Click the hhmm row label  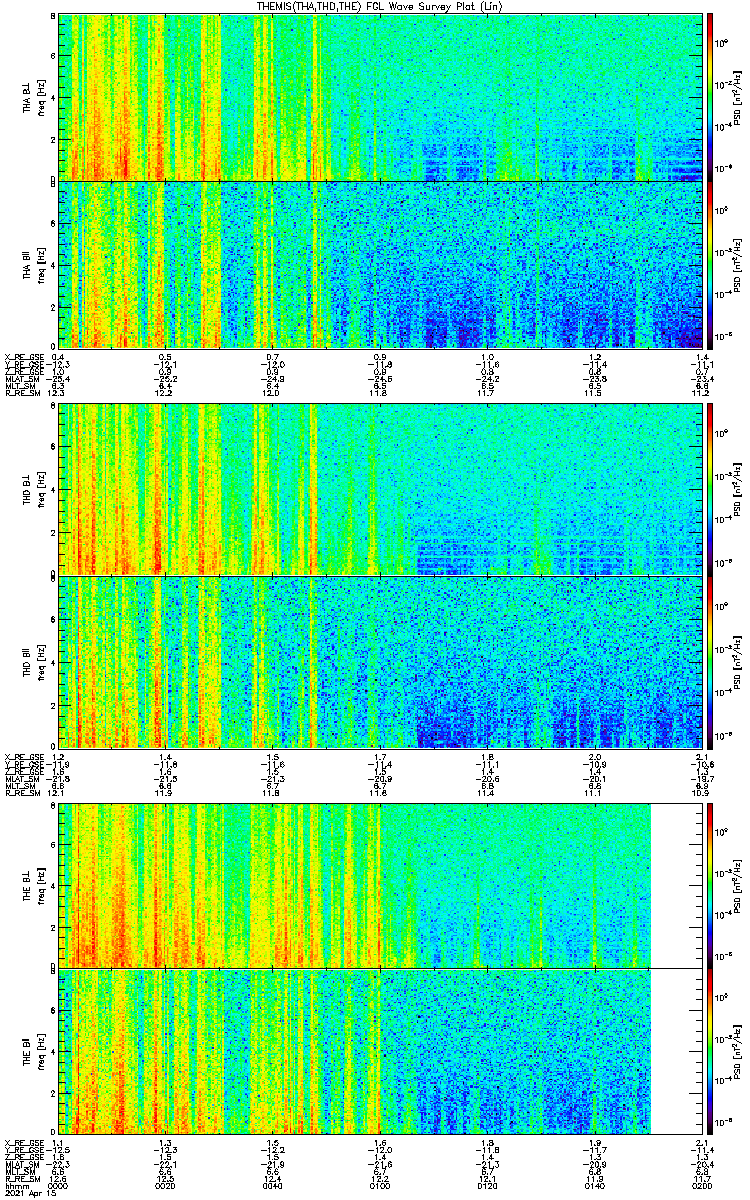15,1186
